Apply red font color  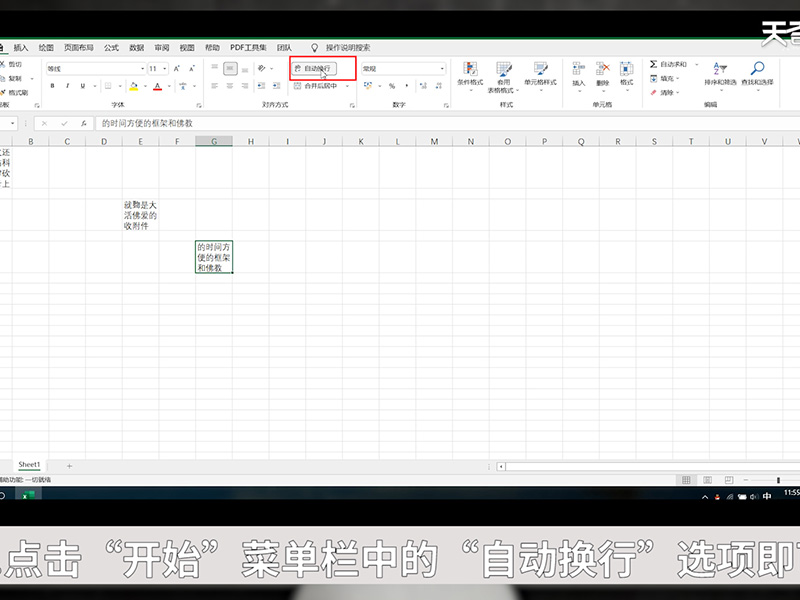click(x=158, y=86)
